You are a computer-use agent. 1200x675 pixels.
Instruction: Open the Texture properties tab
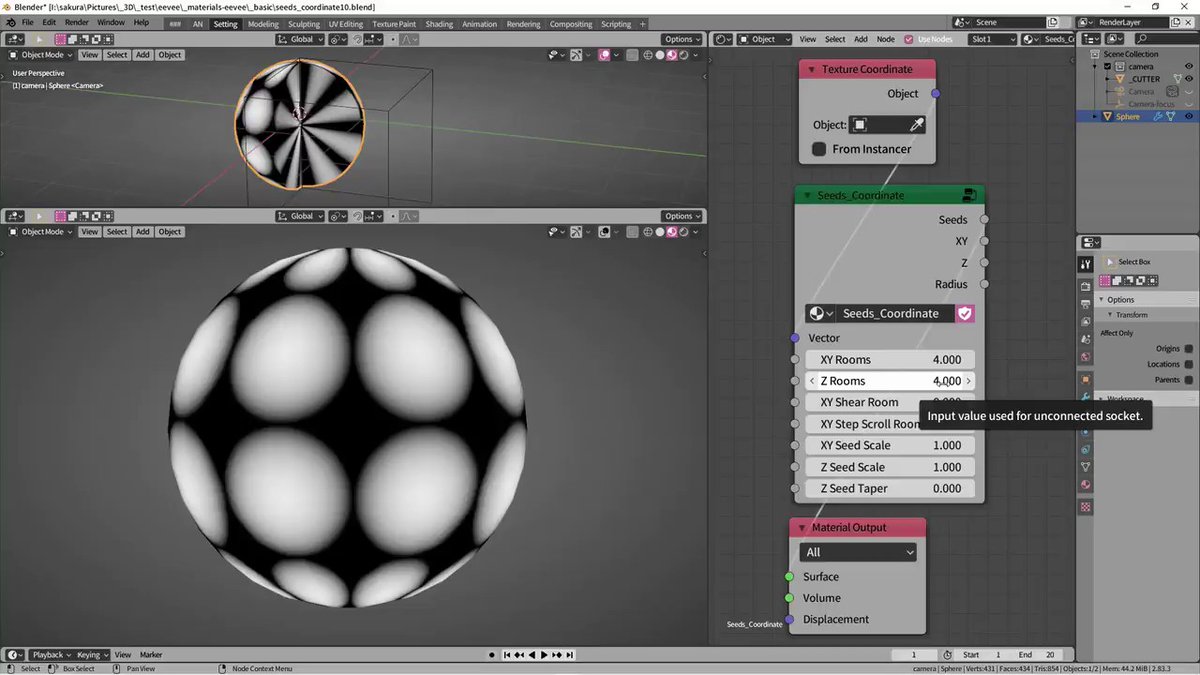1086,507
